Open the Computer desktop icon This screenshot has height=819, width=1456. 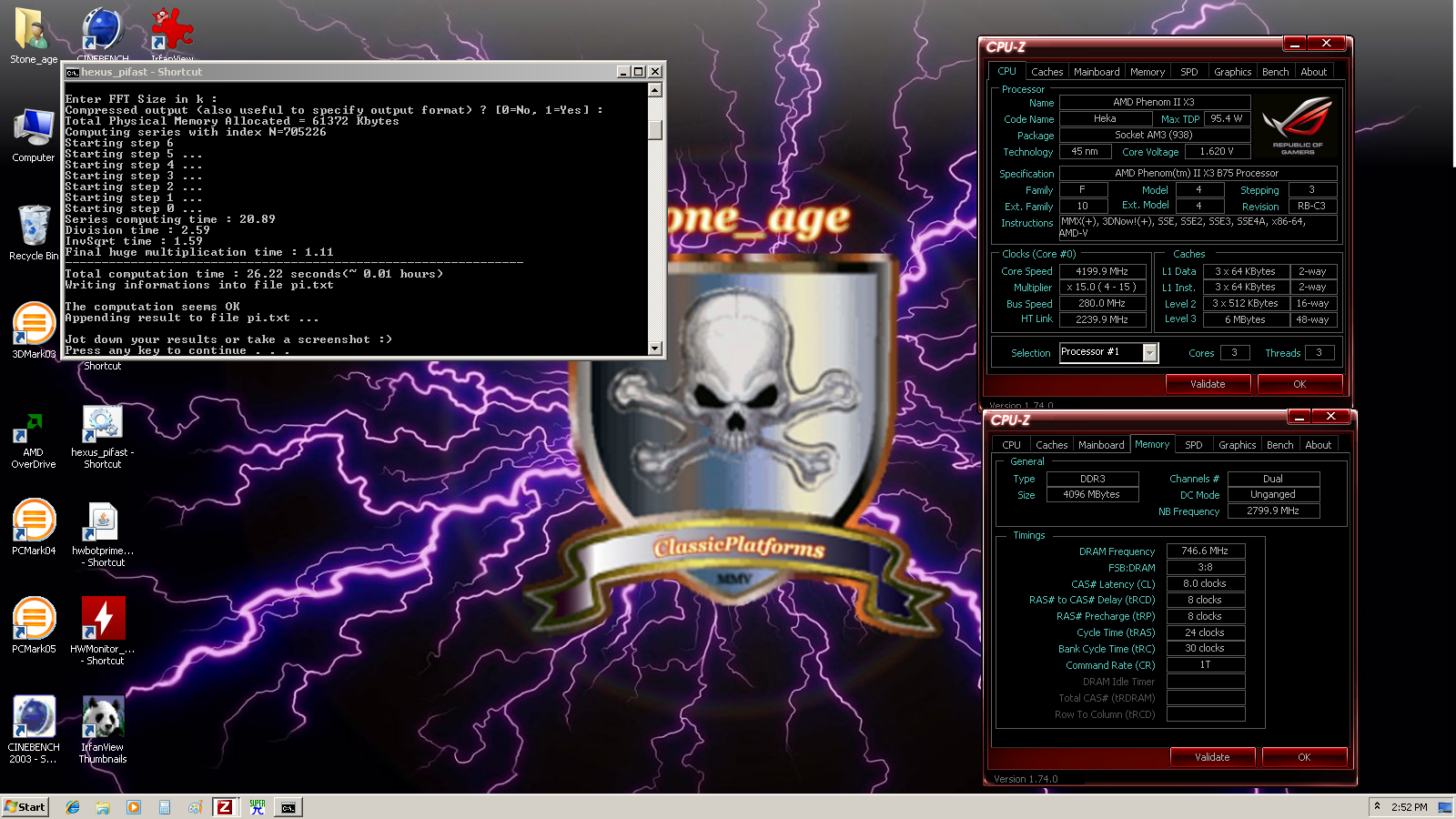point(34,128)
